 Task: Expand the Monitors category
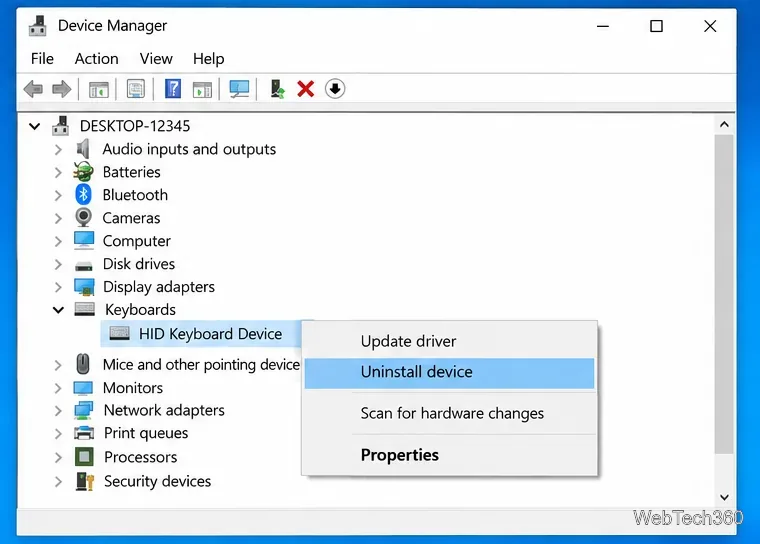tap(58, 388)
